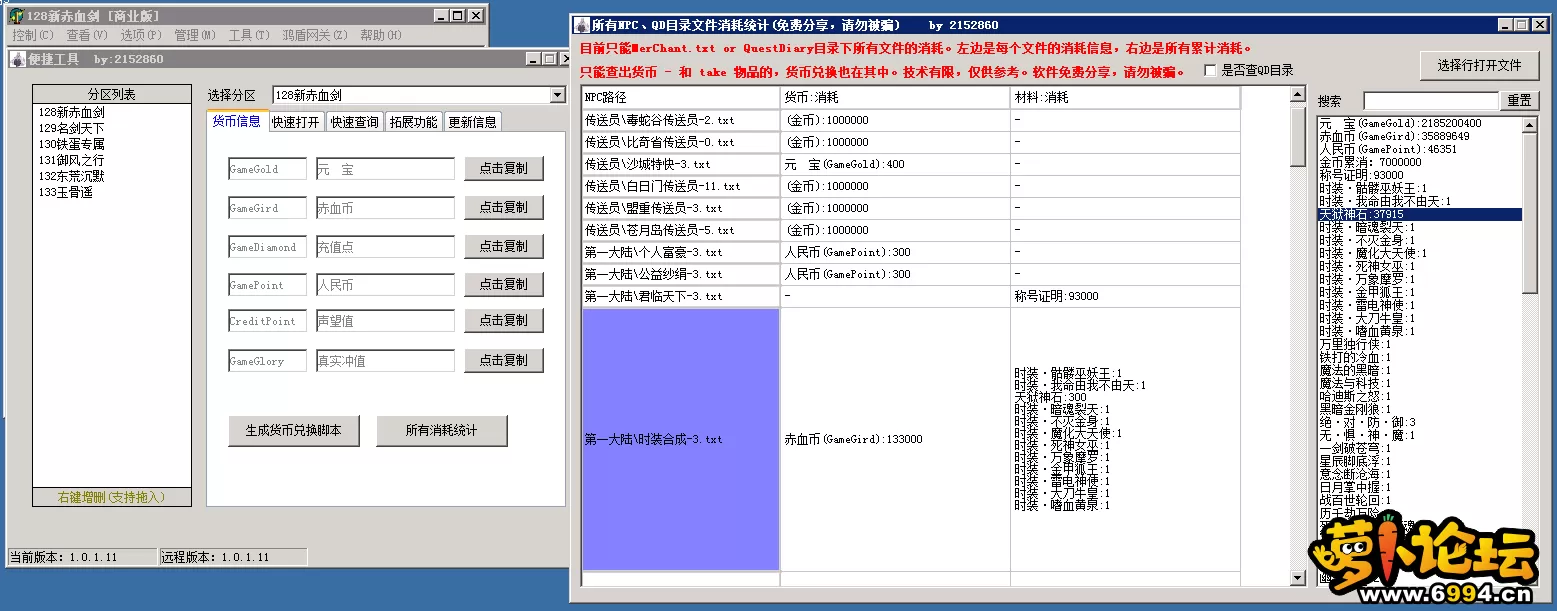The height and width of the screenshot is (611, 1557).
Task: Click the 便捷工具 window title icon
Action: pos(18,59)
